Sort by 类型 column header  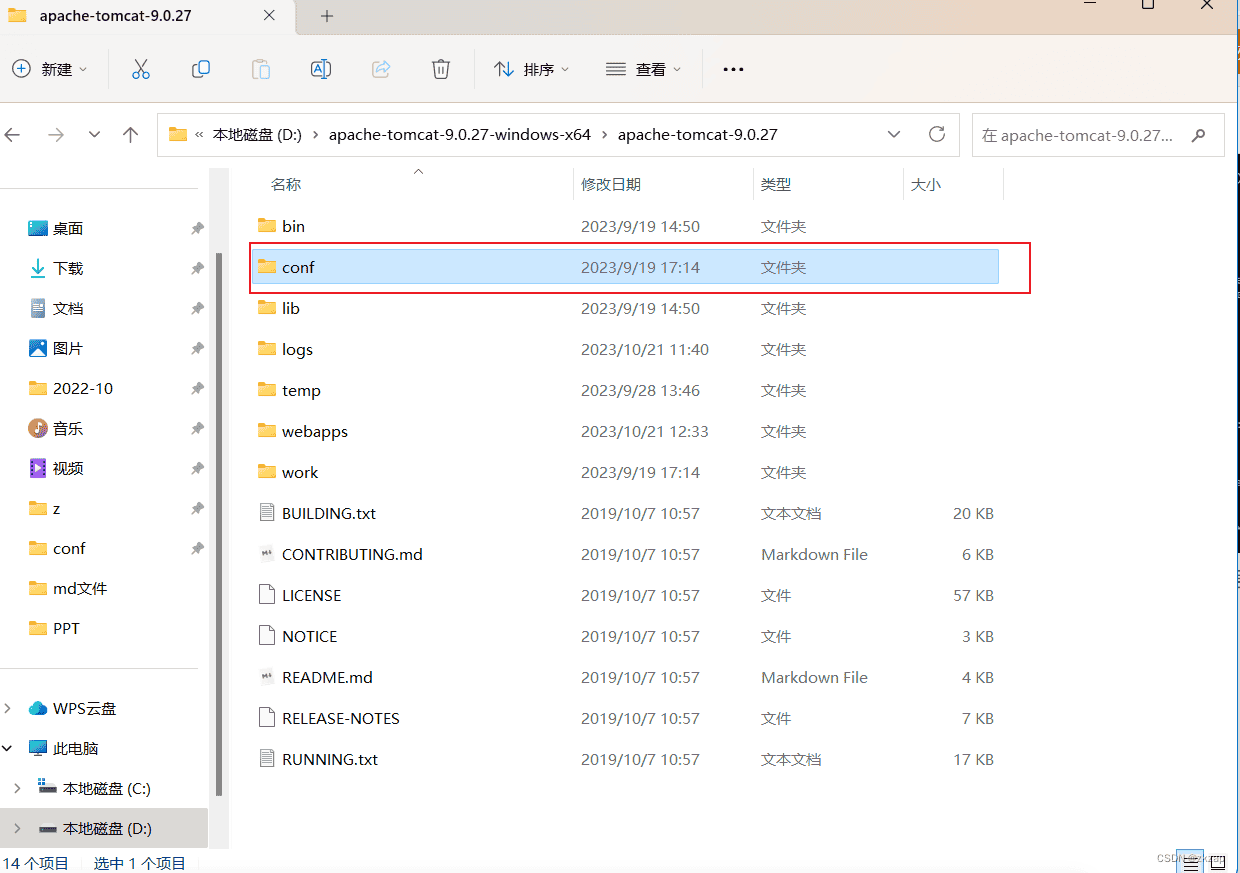[x=776, y=184]
